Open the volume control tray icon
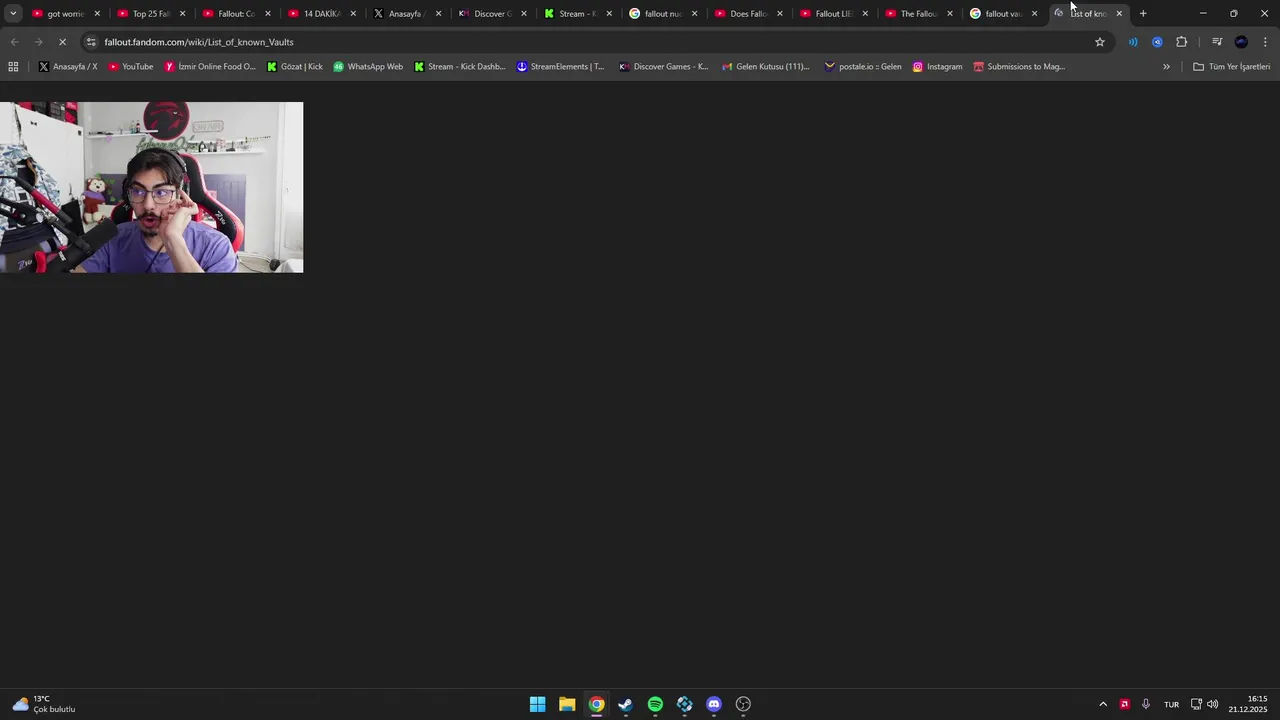Viewport: 1280px width, 720px height. pyautogui.click(x=1213, y=704)
